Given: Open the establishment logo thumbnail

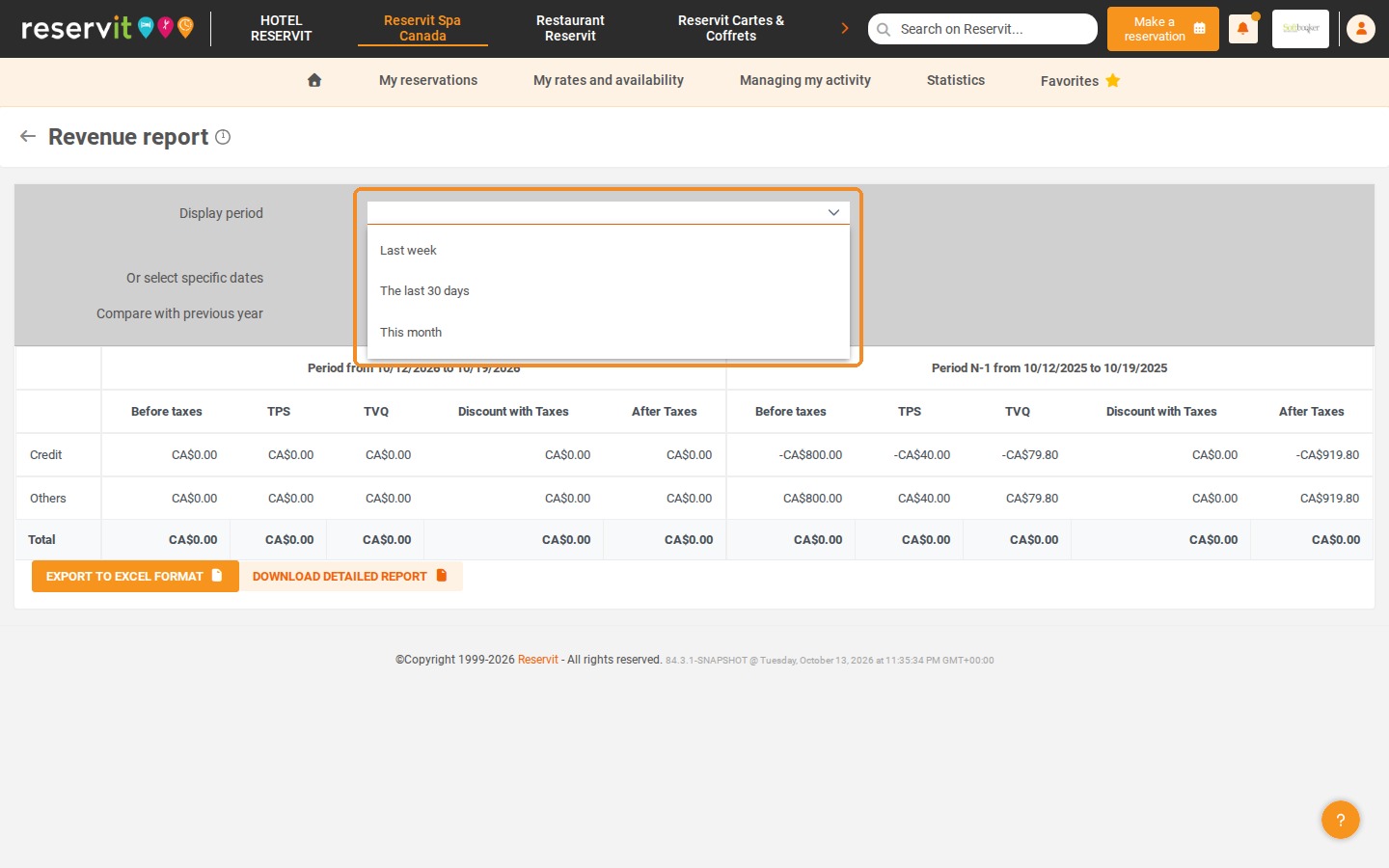Looking at the screenshot, I should (1300, 29).
